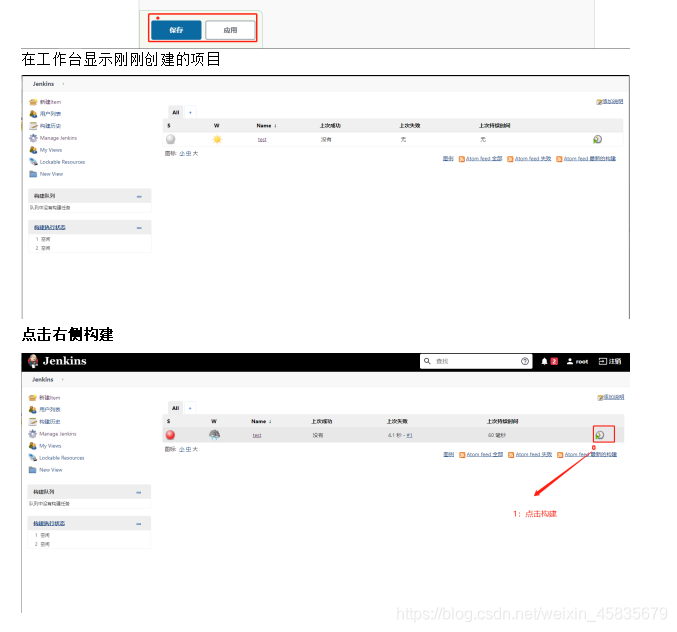677x632 pixels.
Task: Open 用户列表 users icon in upper Jenkins sidebar
Action: point(33,114)
